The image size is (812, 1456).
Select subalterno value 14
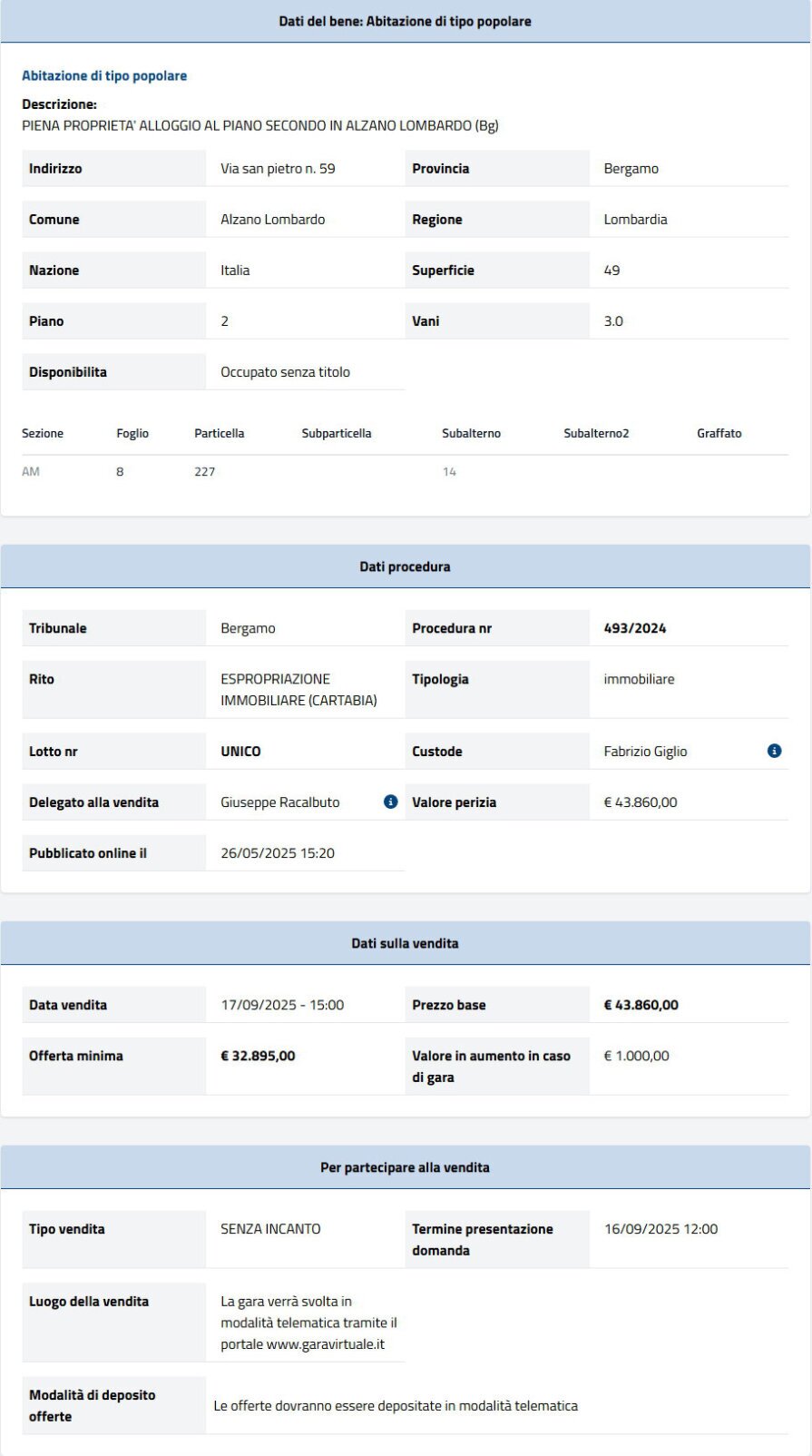point(449,472)
